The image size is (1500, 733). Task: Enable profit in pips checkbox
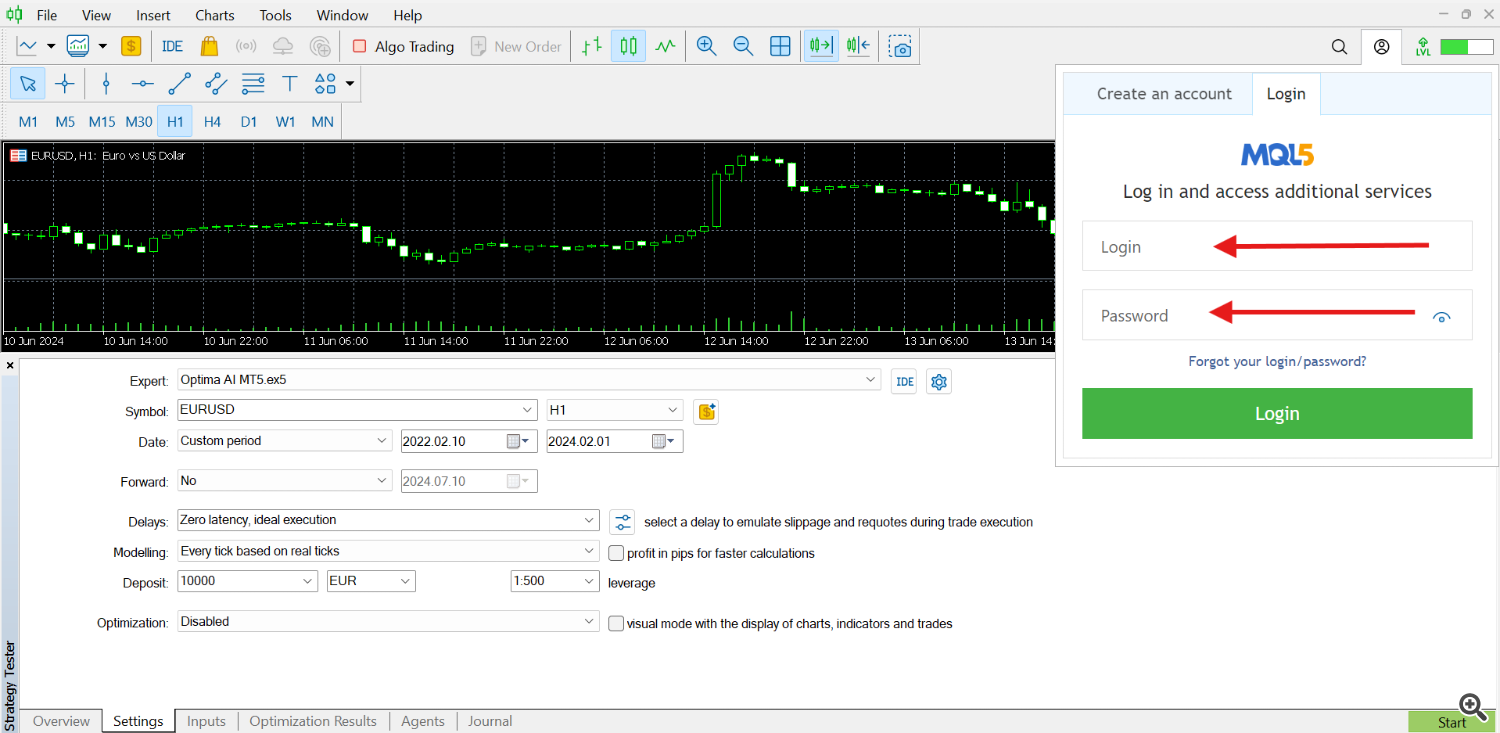617,553
